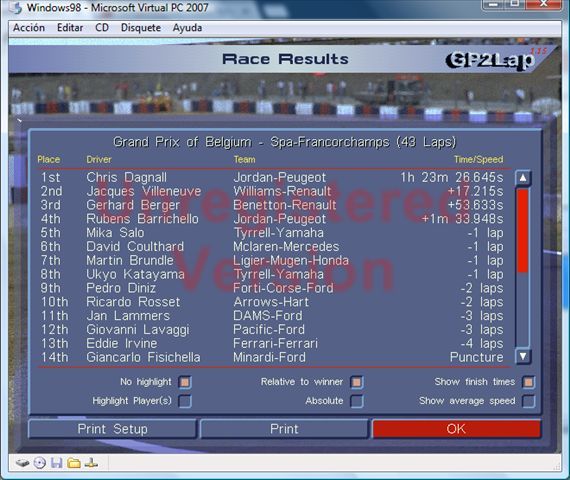Screen dimensions: 570x480
Task: Click the shared folder icon in status bar
Action: point(74,463)
